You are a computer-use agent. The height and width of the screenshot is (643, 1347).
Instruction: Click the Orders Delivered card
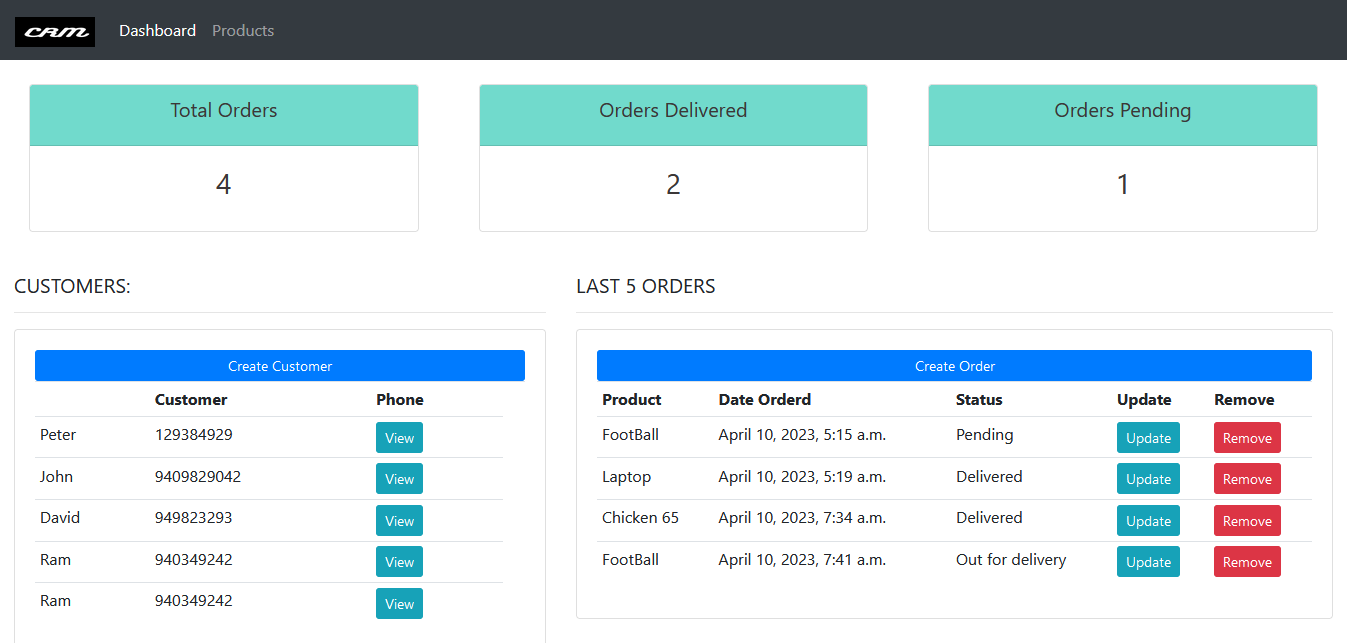pyautogui.click(x=672, y=157)
